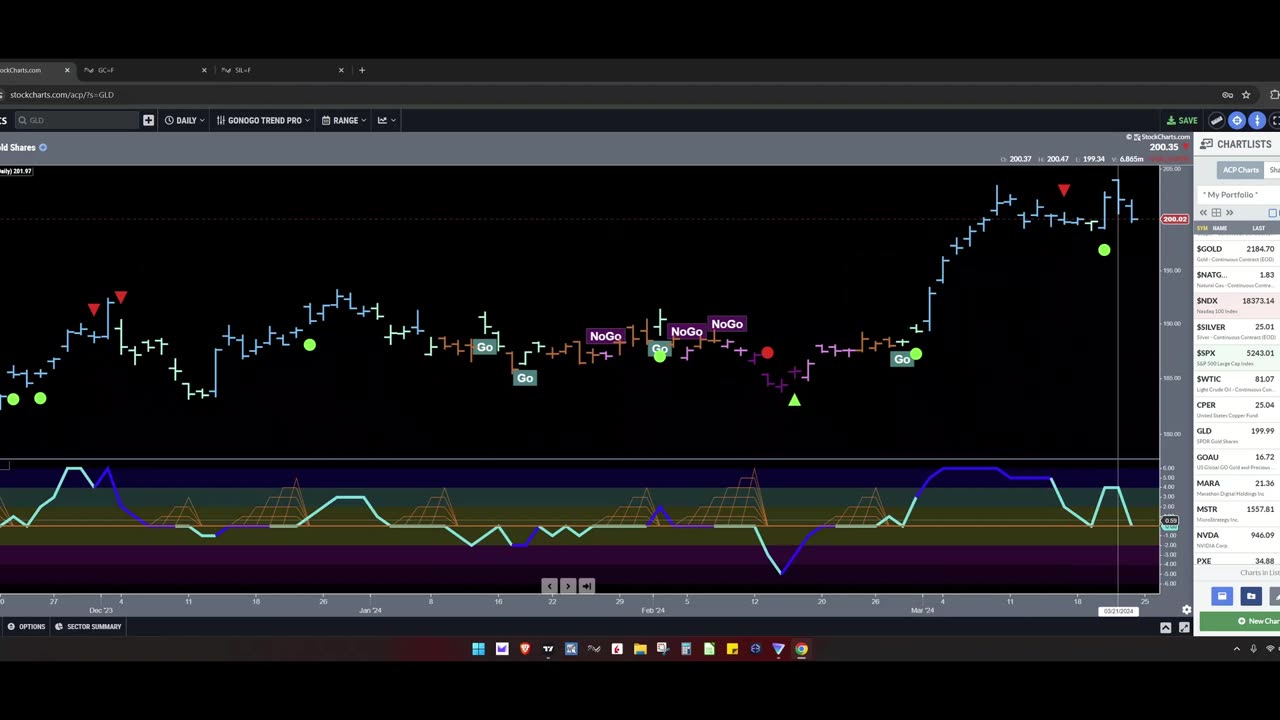
Task: Click the password key icon in address bar
Action: click(x=1227, y=95)
